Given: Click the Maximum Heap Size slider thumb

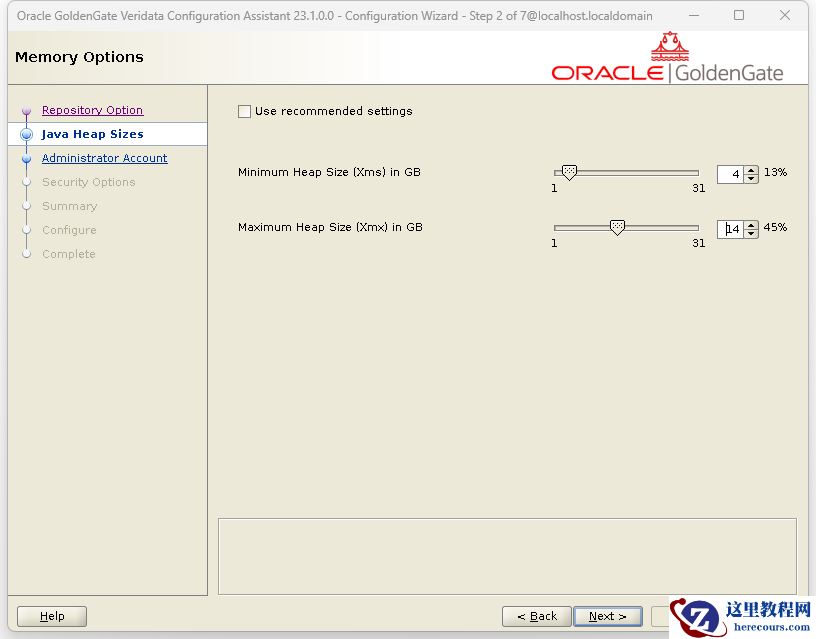Looking at the screenshot, I should [617, 227].
